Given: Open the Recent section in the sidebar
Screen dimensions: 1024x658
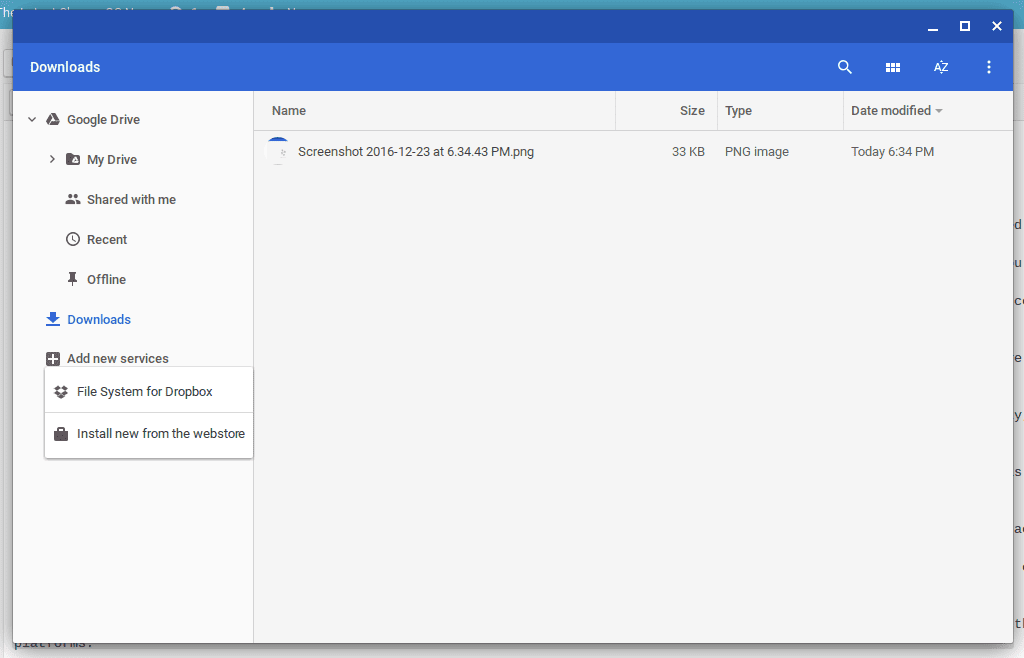Looking at the screenshot, I should coord(108,239).
